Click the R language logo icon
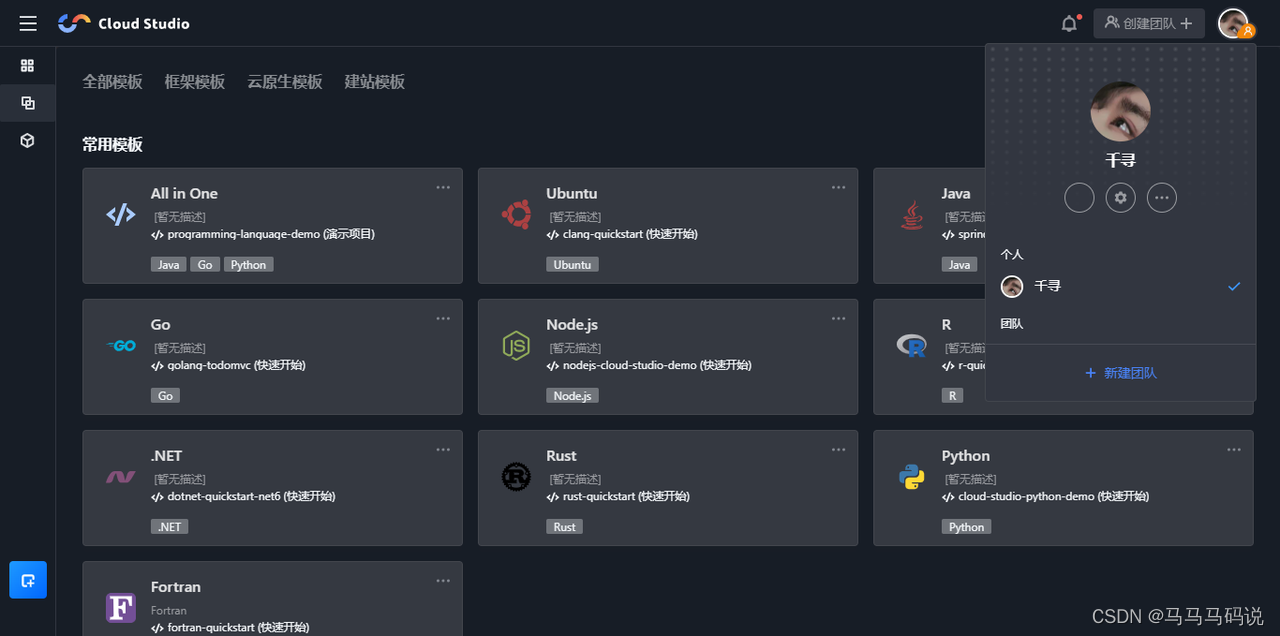The image size is (1280, 636). 911,345
